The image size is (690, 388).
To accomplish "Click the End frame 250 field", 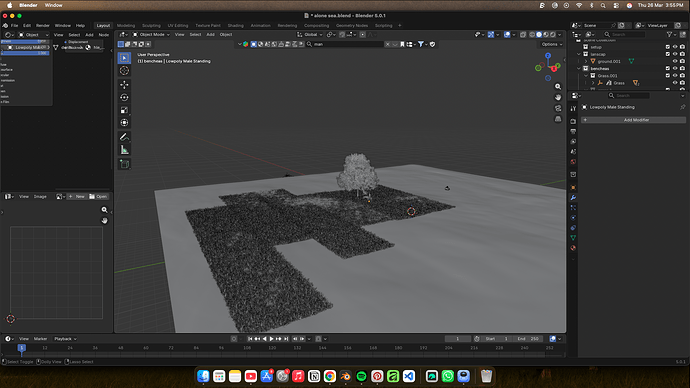I will (528, 339).
